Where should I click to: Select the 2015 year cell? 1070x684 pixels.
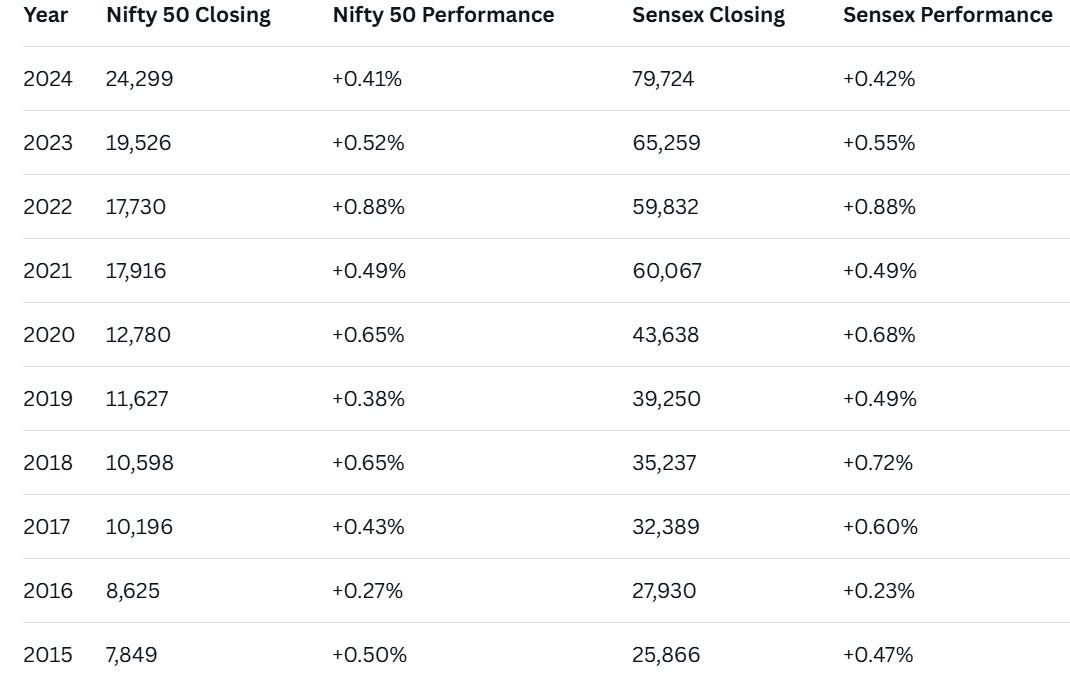coord(48,655)
